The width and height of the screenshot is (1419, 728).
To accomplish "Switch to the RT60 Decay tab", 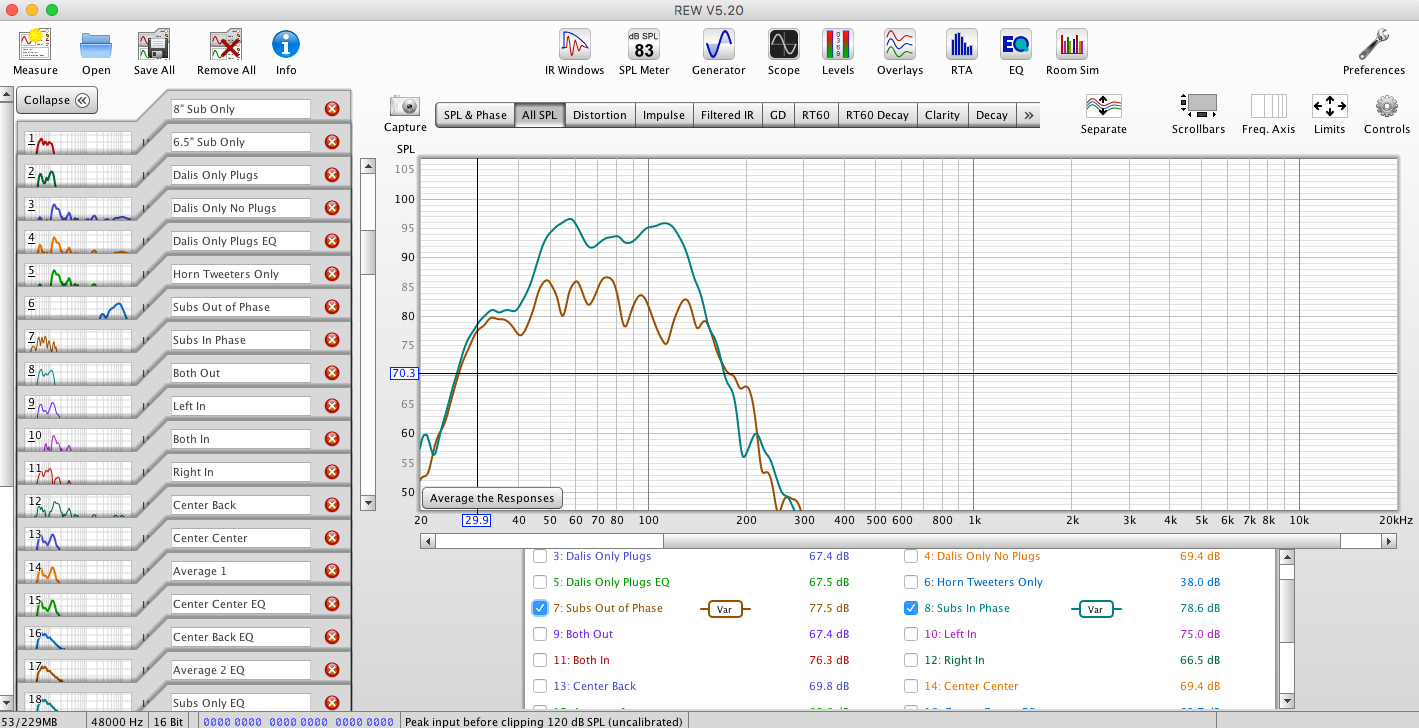I will (877, 115).
